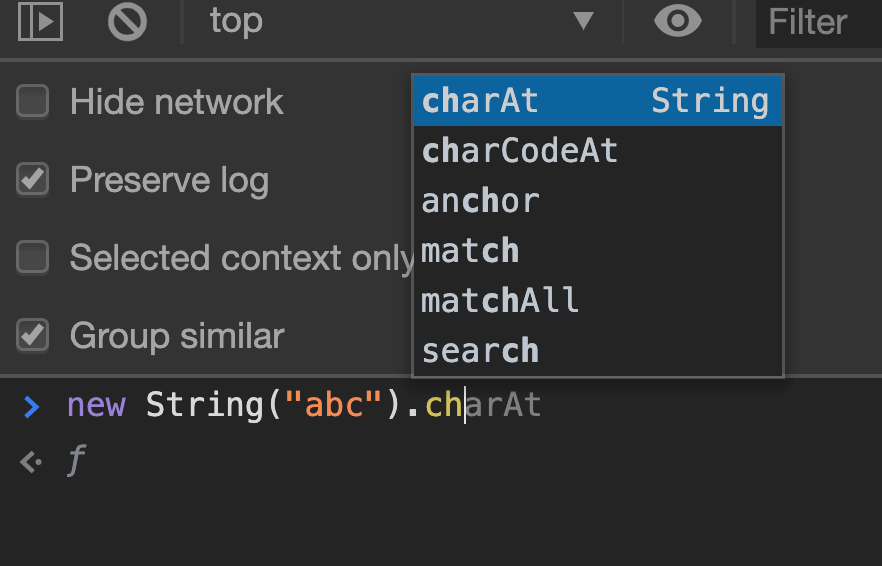Pick search from the autocomplete popup

click(x=596, y=351)
